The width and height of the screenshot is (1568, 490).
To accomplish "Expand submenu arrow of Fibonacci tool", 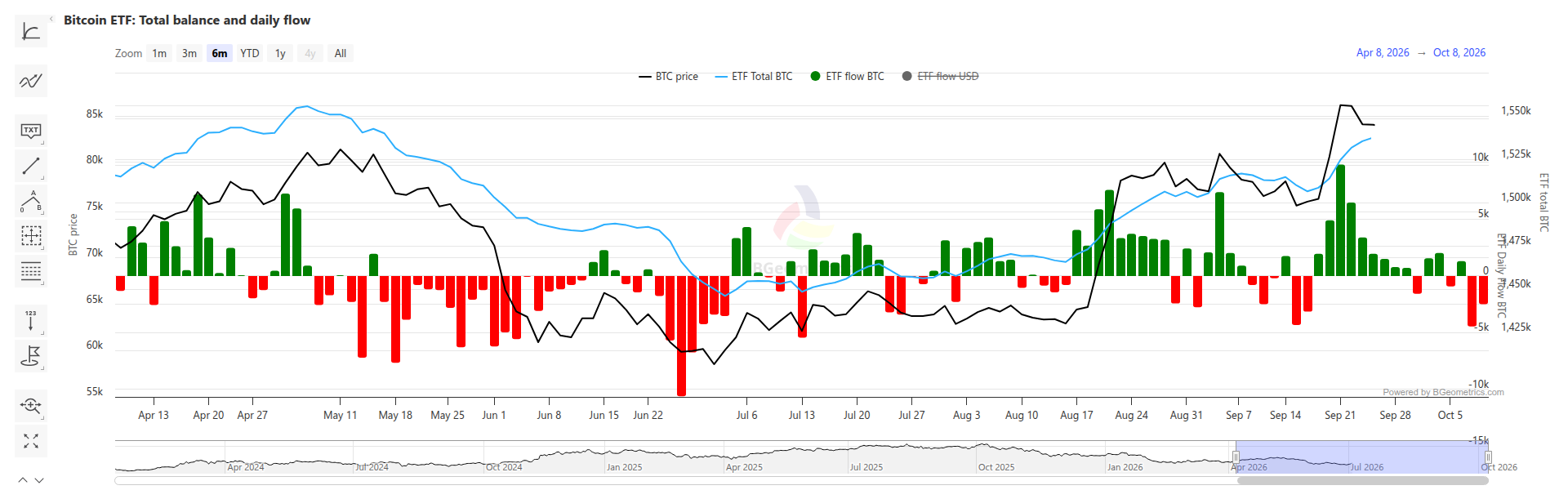I will click(x=42, y=283).
